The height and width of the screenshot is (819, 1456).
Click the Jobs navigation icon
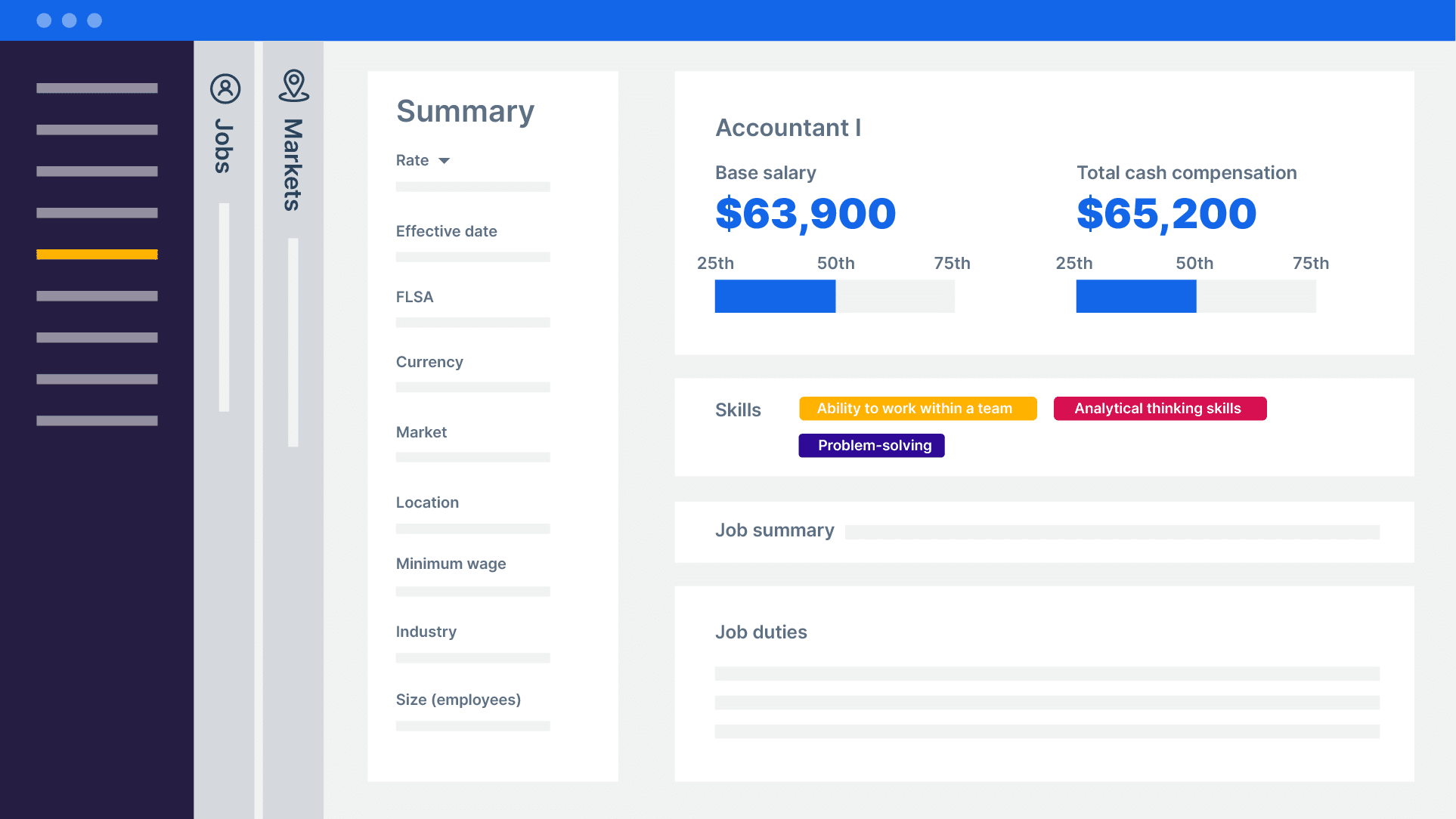(x=222, y=86)
